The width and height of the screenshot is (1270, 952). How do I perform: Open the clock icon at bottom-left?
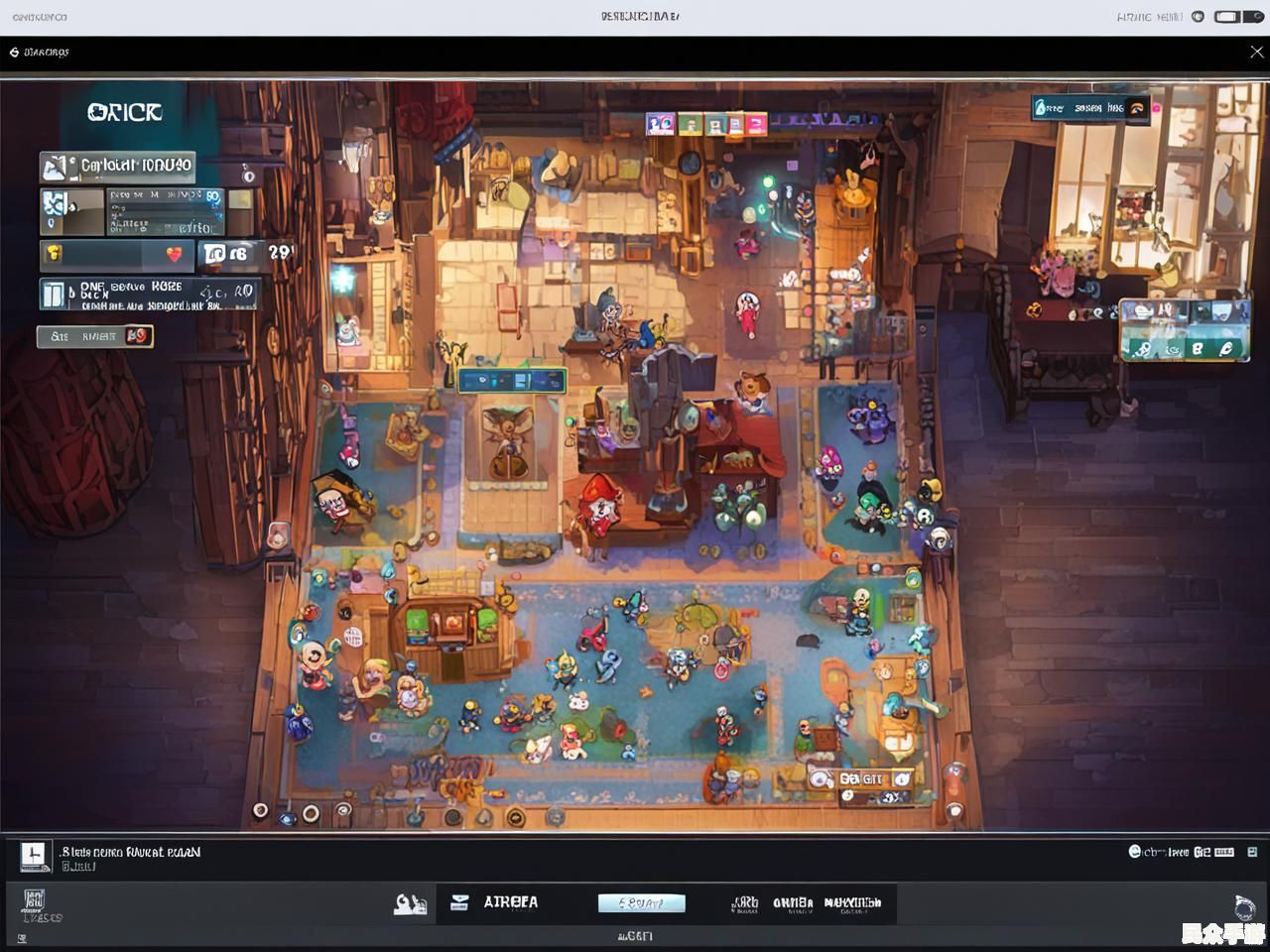34,857
